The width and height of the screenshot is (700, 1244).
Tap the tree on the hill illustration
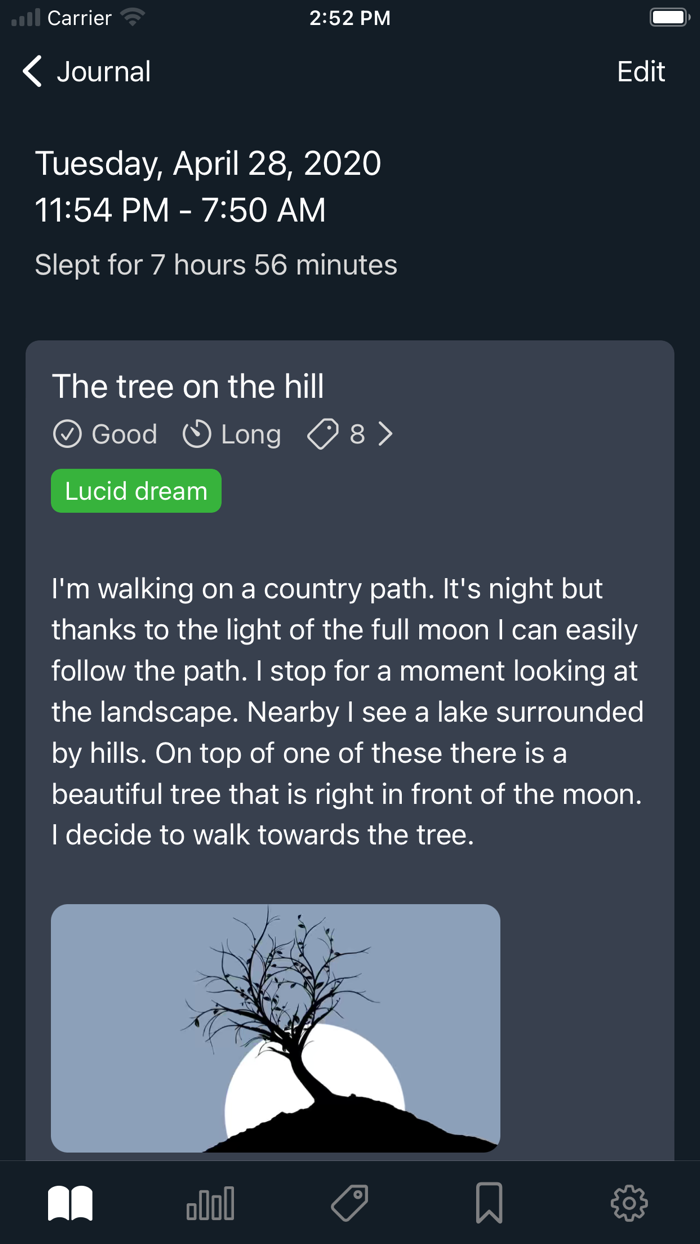275,1028
